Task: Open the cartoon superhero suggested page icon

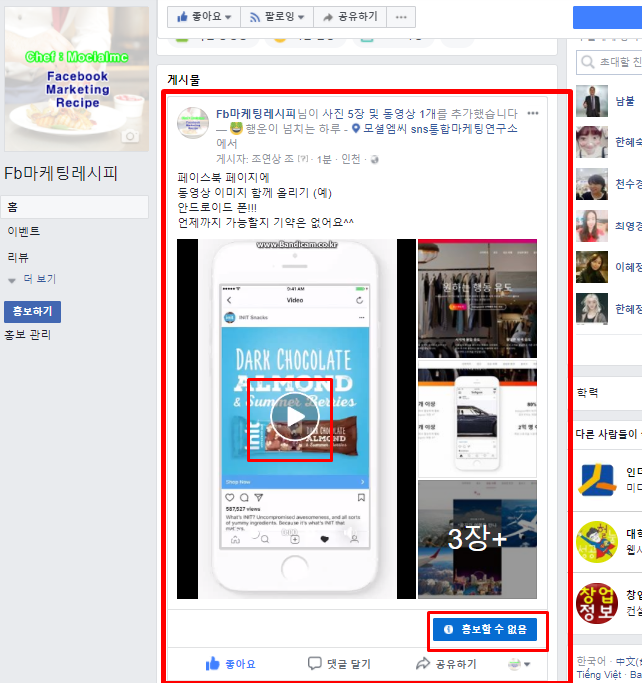Action: pos(597,541)
